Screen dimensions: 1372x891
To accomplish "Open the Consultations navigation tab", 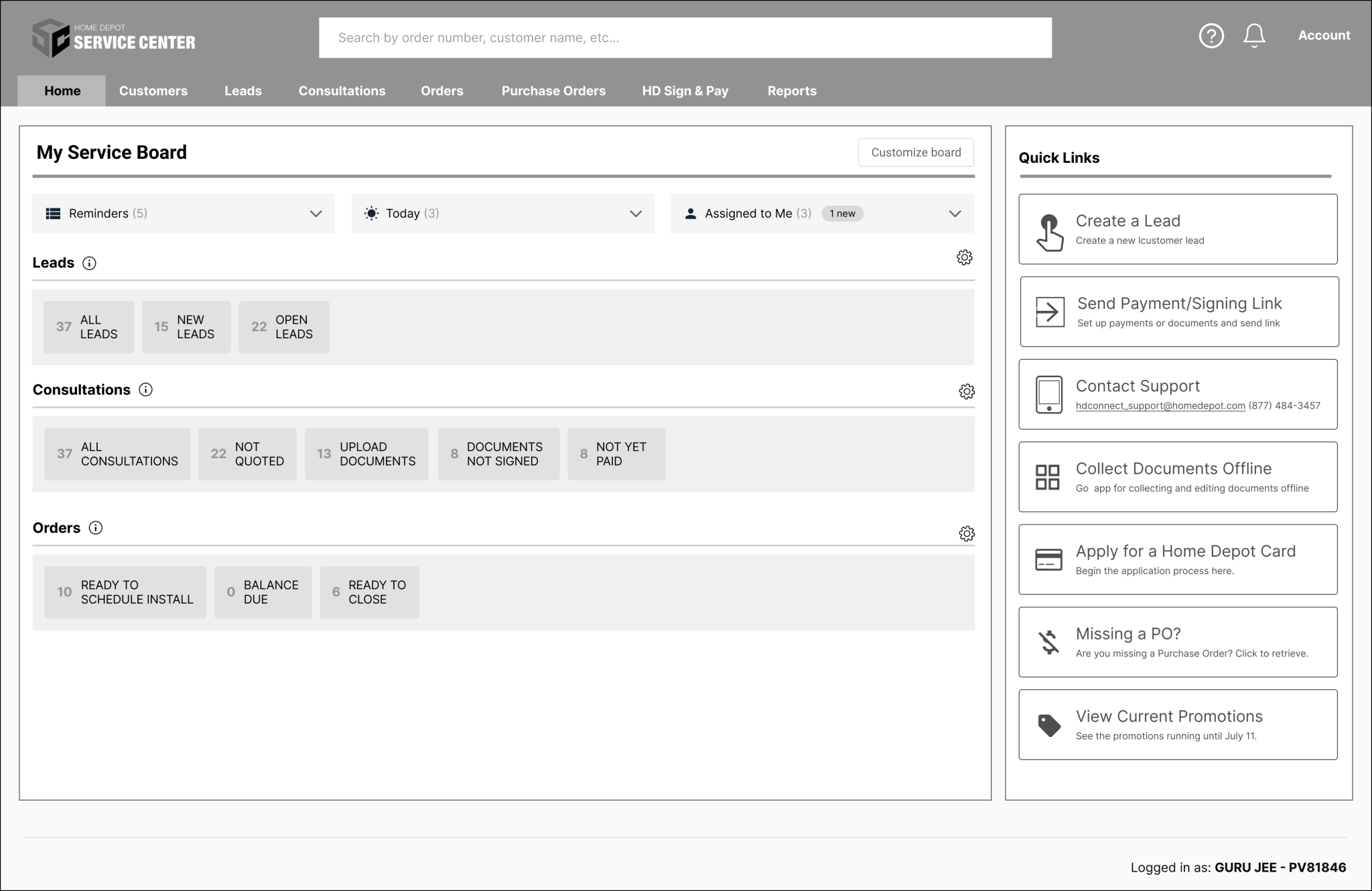I will pyautogui.click(x=342, y=91).
